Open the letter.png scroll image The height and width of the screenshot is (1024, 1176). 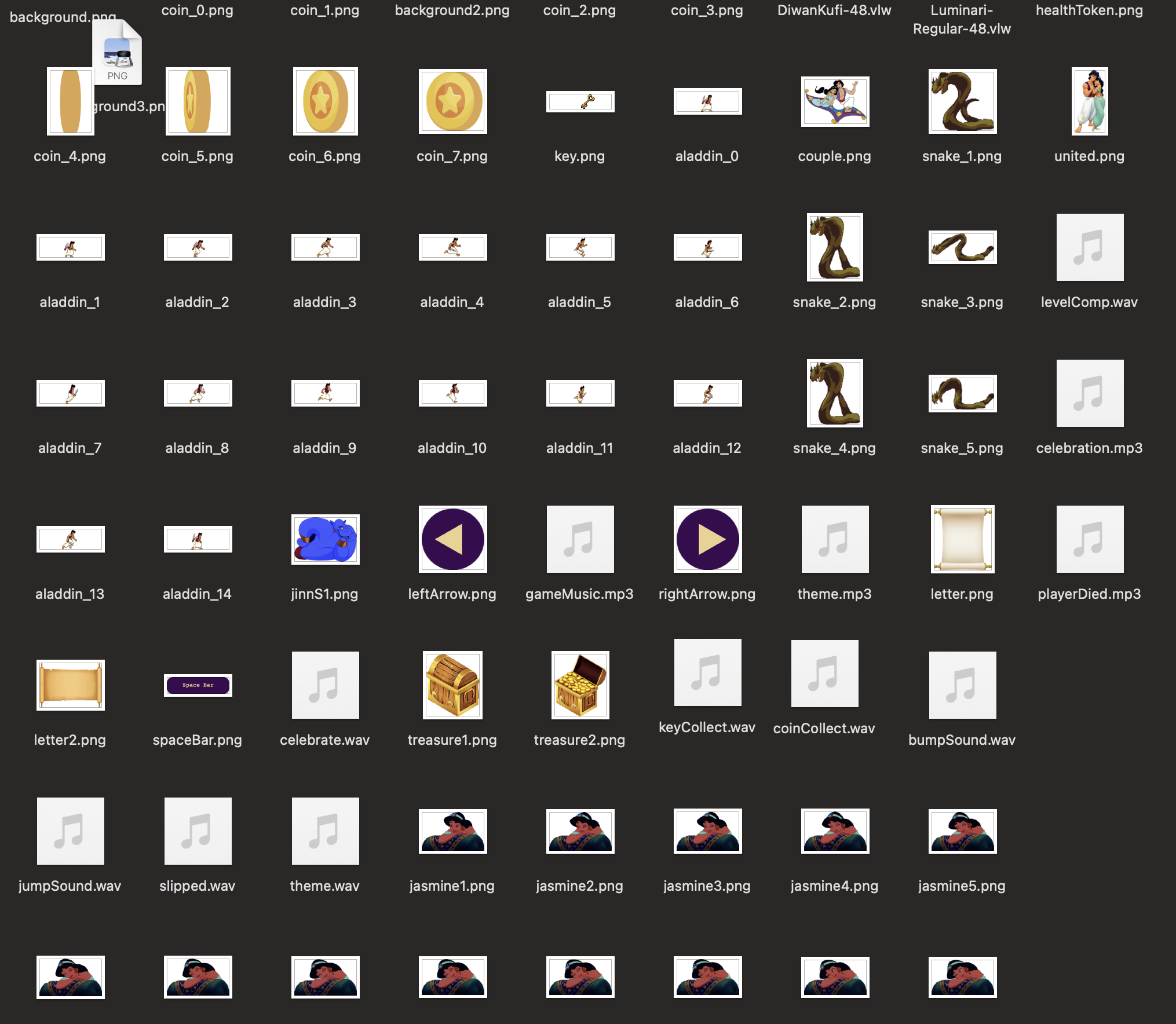pos(962,539)
